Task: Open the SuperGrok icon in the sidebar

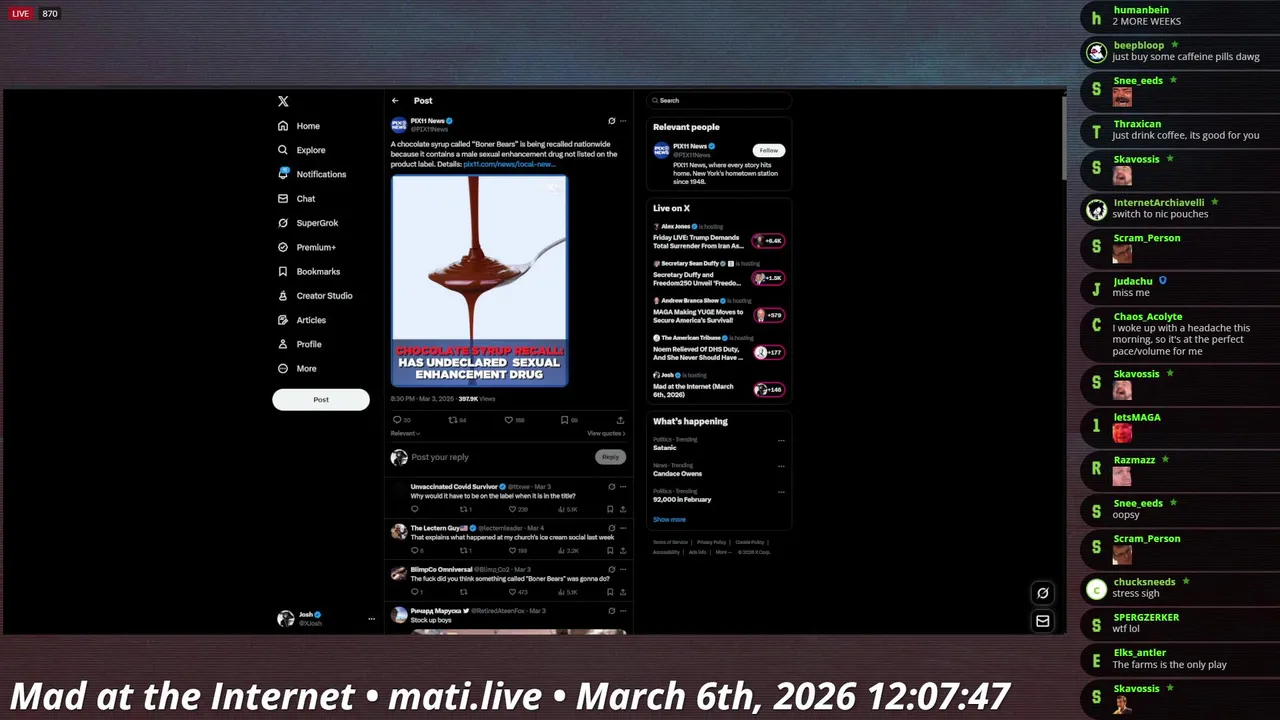Action: click(x=283, y=223)
